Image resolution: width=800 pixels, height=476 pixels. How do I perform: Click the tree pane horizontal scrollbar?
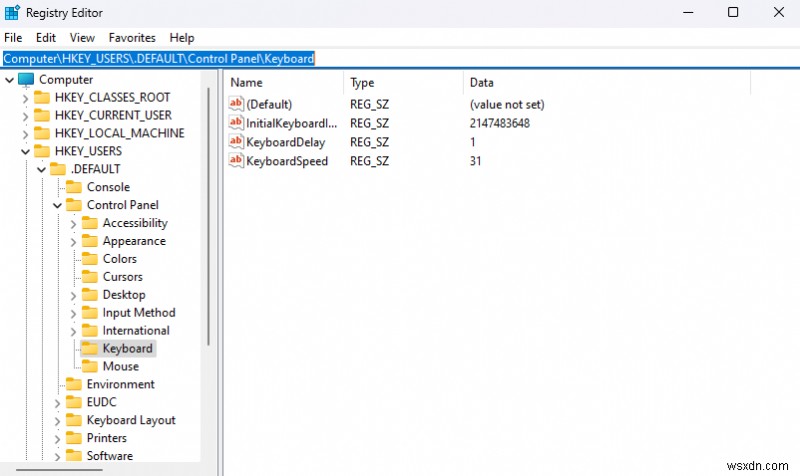(x=59, y=469)
